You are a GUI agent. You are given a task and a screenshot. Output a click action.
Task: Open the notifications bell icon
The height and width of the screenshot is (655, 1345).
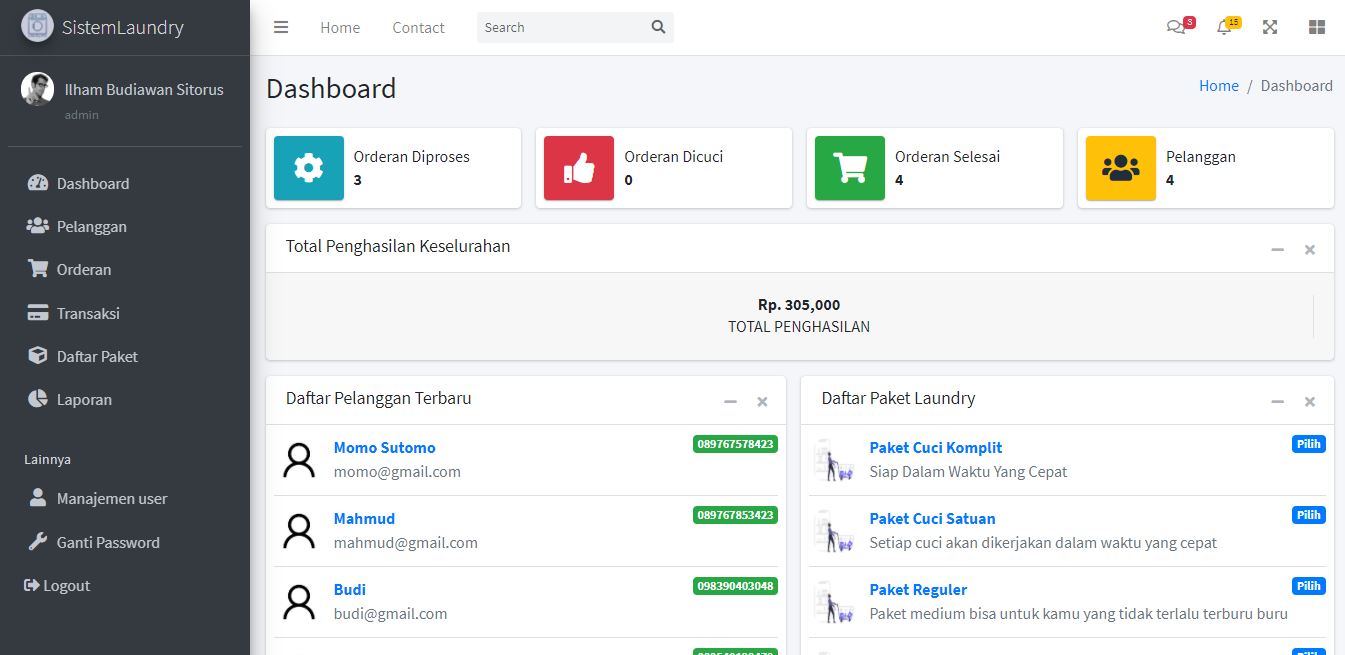(x=1222, y=27)
